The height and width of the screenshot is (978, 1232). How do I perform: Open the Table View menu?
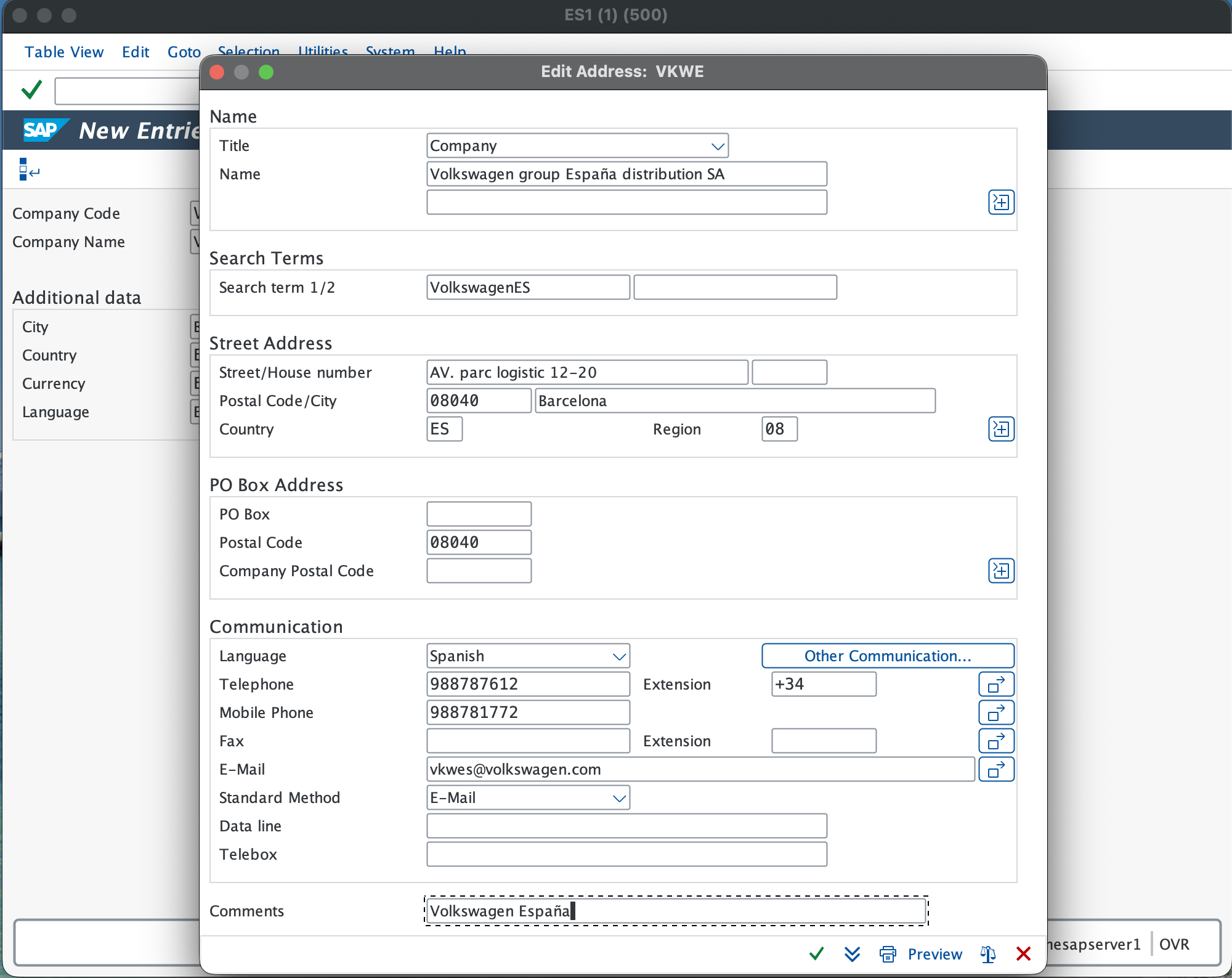[x=64, y=52]
